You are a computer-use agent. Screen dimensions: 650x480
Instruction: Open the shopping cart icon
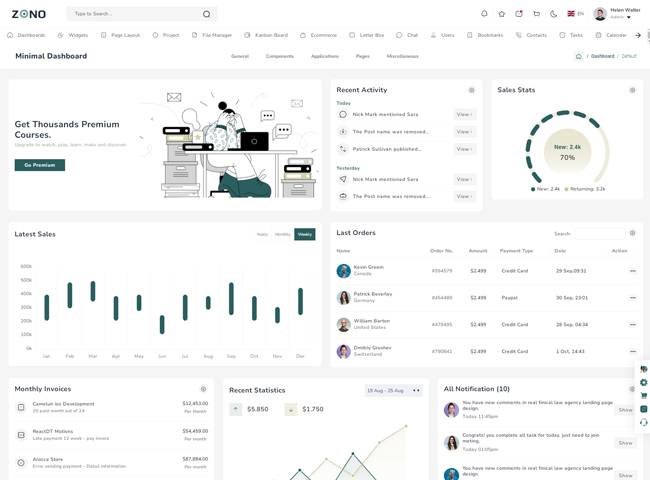click(537, 14)
